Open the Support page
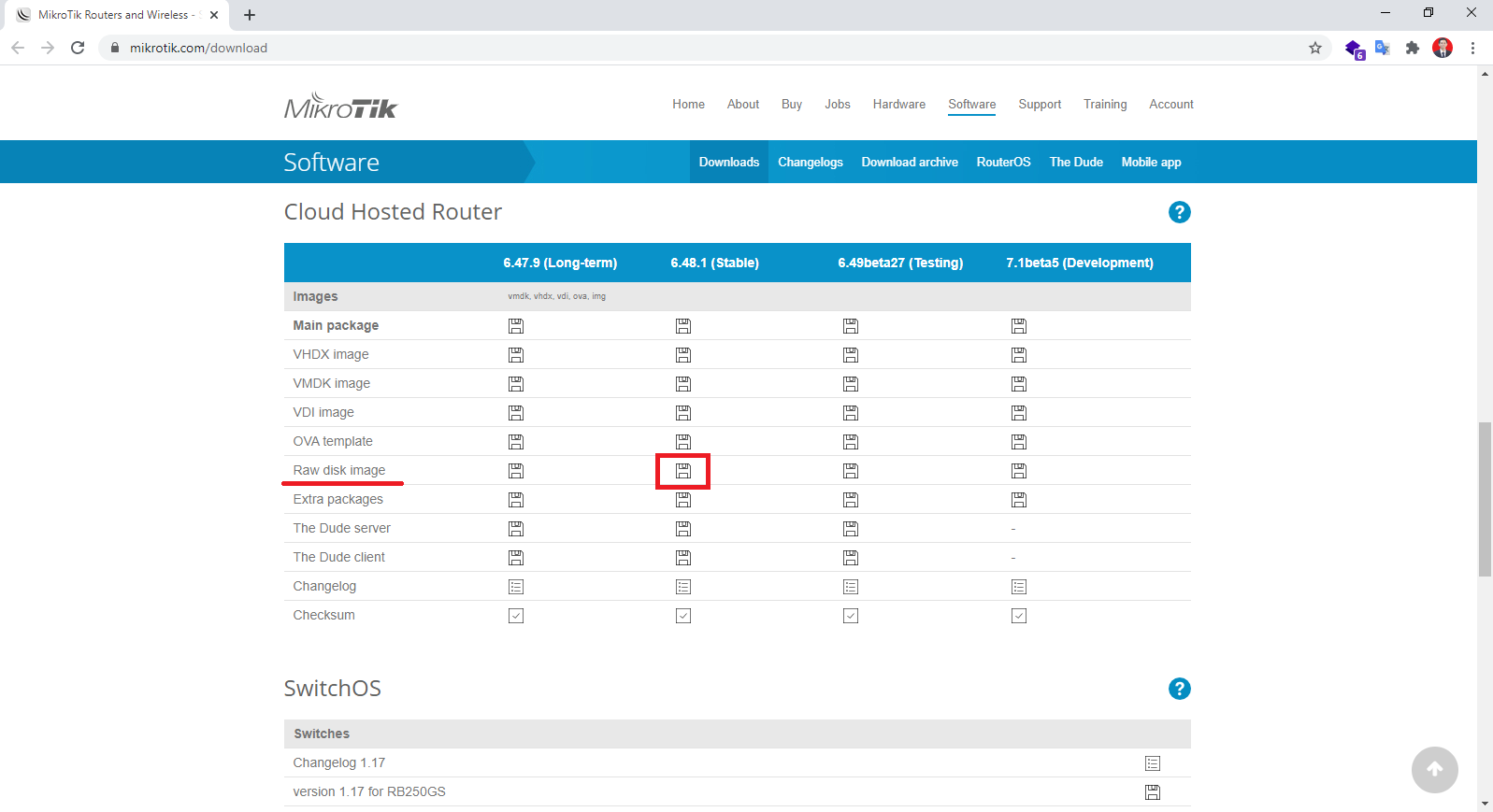 pyautogui.click(x=1040, y=104)
